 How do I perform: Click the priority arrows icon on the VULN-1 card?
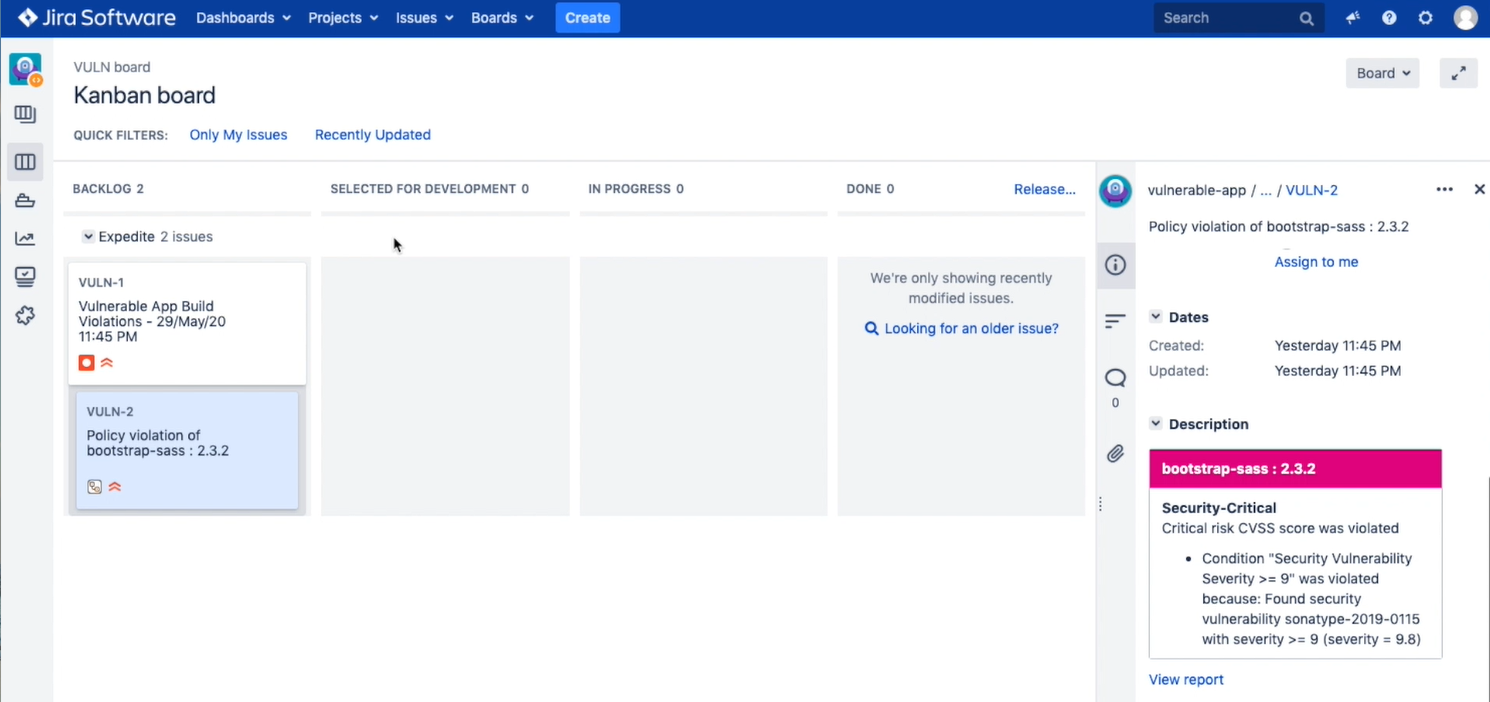click(x=107, y=363)
